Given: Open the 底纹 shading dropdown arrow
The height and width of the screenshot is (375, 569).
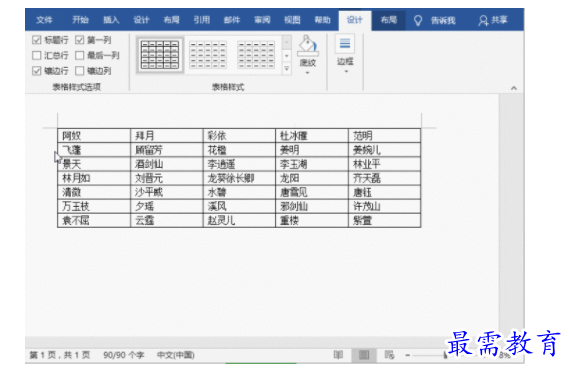Looking at the screenshot, I should click(x=308, y=73).
